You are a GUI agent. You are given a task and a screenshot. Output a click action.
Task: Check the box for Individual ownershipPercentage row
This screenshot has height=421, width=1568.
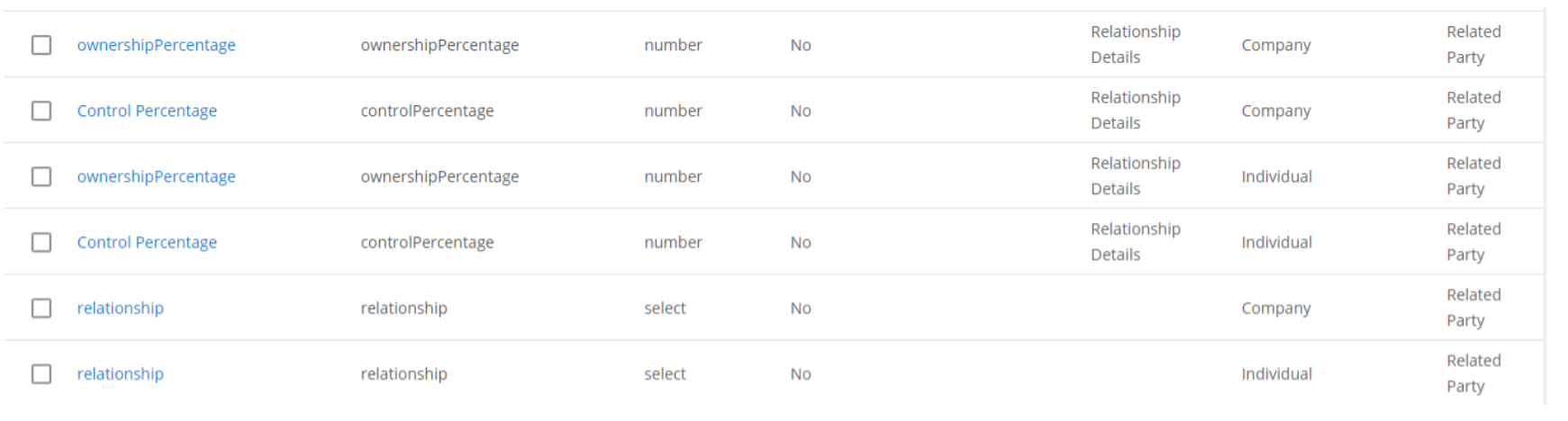pyautogui.click(x=41, y=176)
